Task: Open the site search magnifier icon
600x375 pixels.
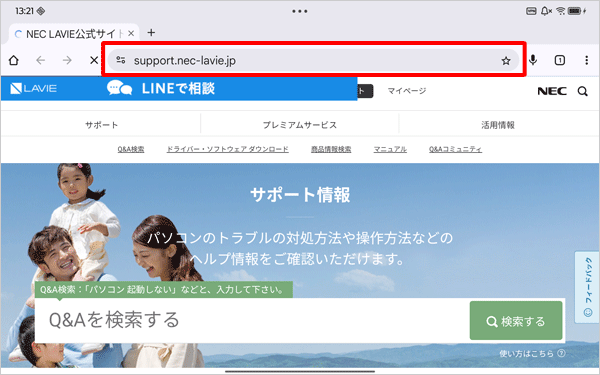Action: click(x=582, y=91)
